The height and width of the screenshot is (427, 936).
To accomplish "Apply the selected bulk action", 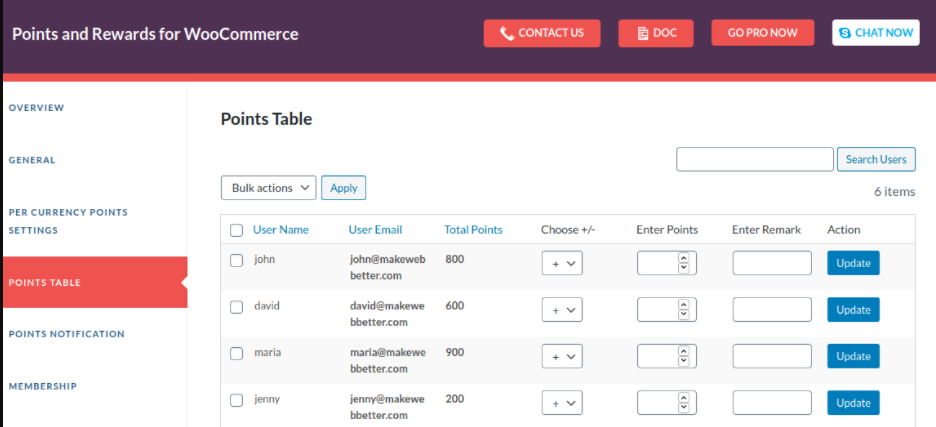I will [x=343, y=188].
